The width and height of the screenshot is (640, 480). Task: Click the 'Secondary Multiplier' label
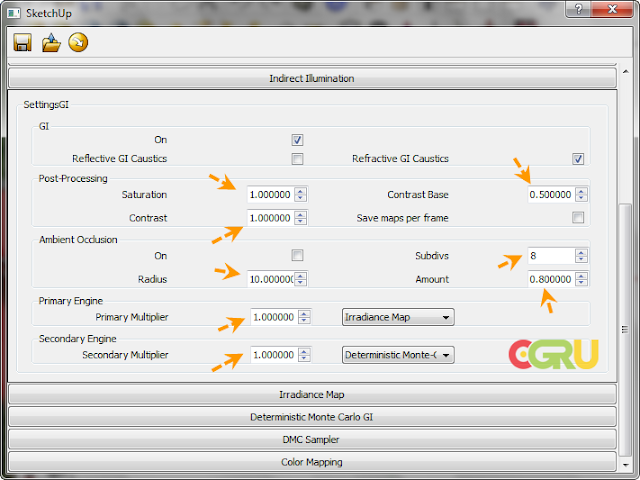125,355
